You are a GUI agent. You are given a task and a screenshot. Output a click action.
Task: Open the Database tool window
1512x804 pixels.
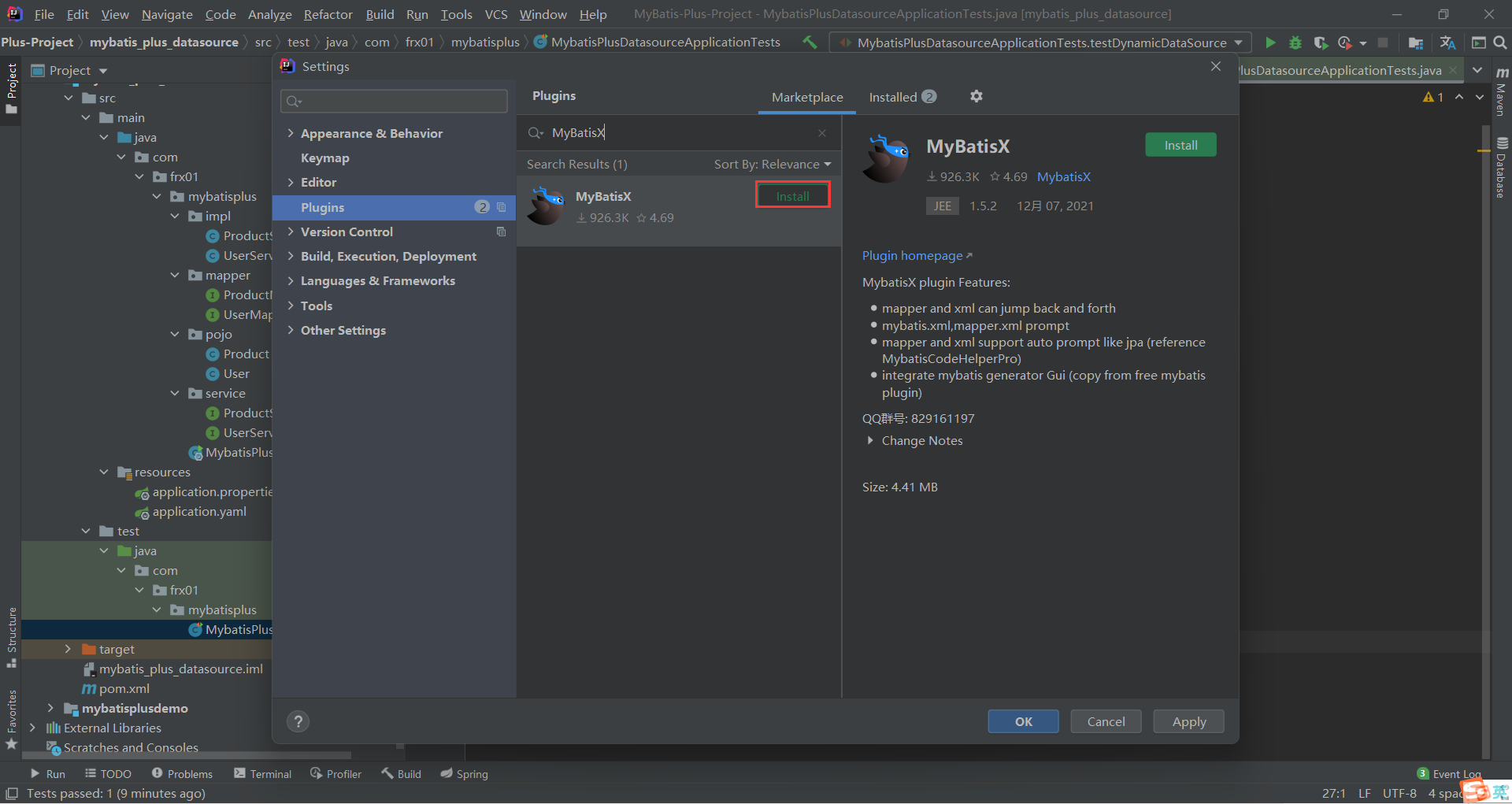(x=1501, y=169)
